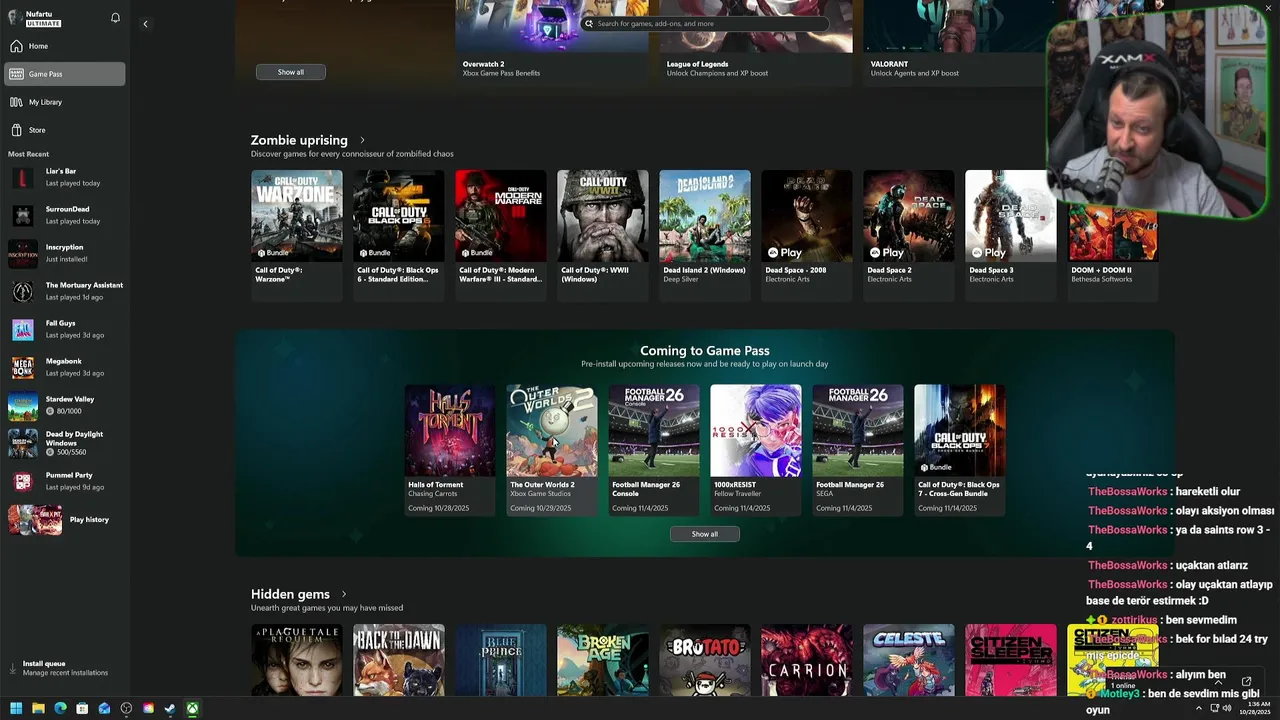Open League of Legends benefits tile
This screenshot has height=720, width=1280.
(756, 42)
